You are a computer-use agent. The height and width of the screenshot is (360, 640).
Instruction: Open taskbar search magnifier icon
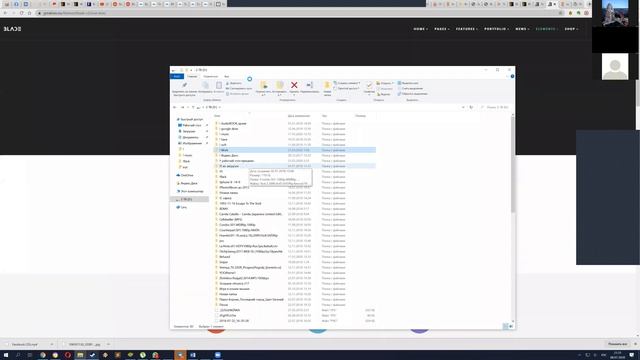(18, 355)
